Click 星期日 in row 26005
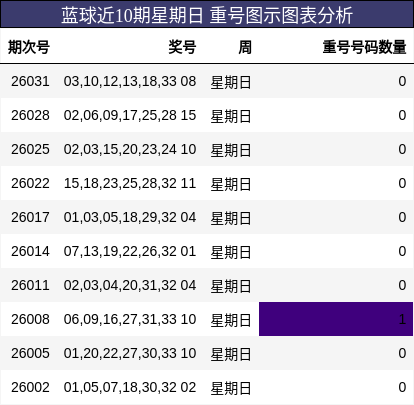414x405 pixels. [231, 354]
